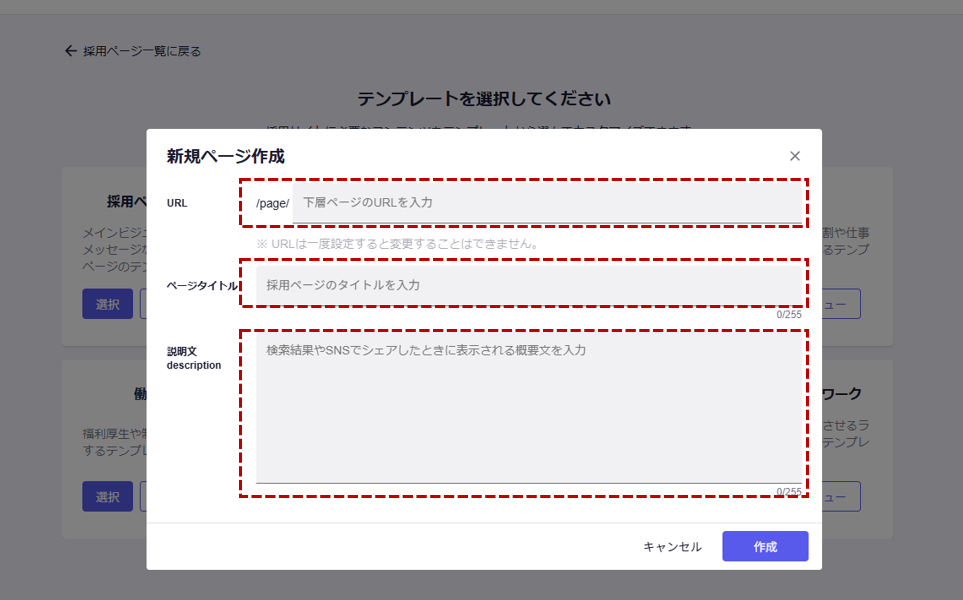
Task: Click the ページタイトル label
Action: click(202, 285)
